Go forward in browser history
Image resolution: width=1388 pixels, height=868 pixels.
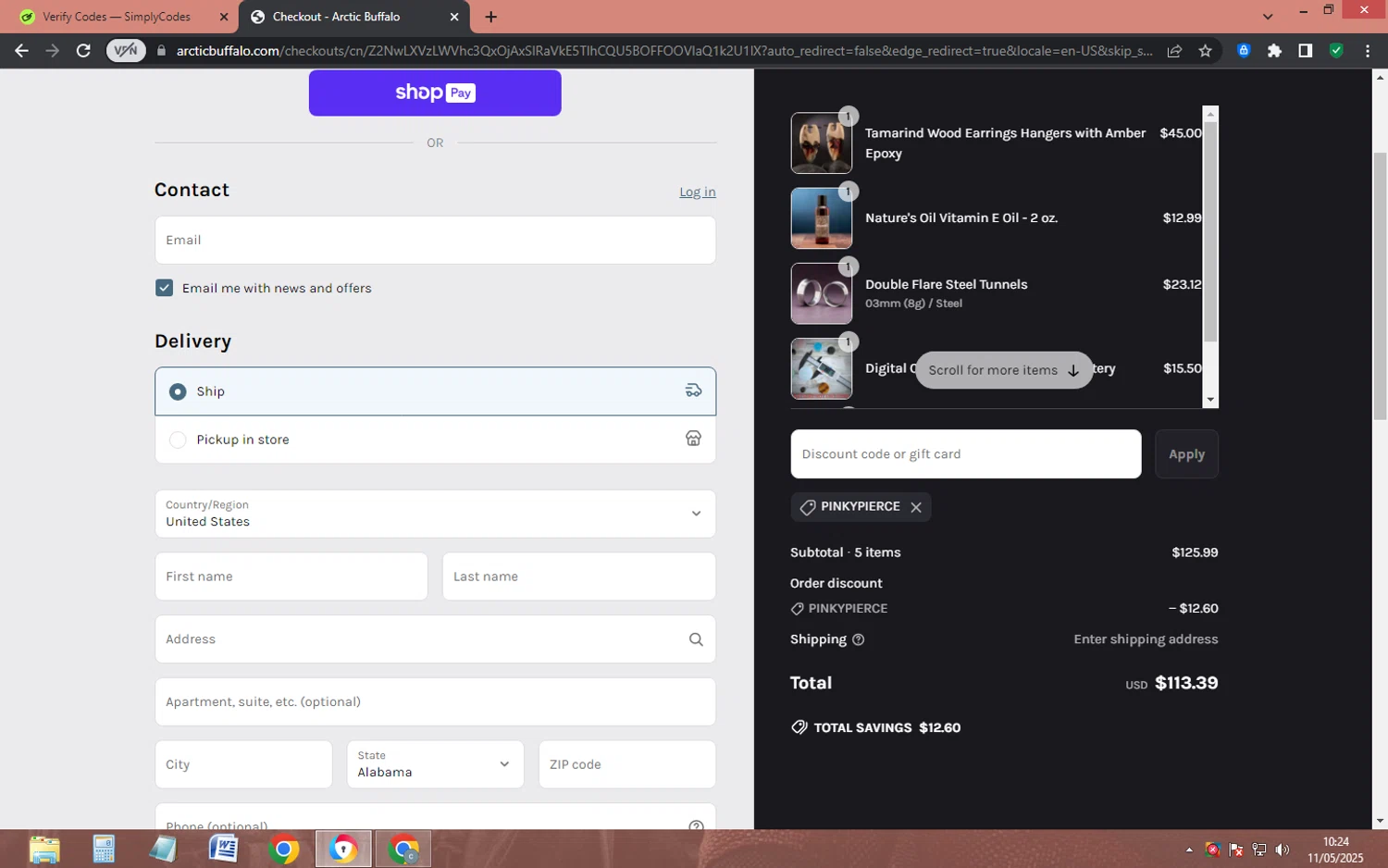pos(53,51)
